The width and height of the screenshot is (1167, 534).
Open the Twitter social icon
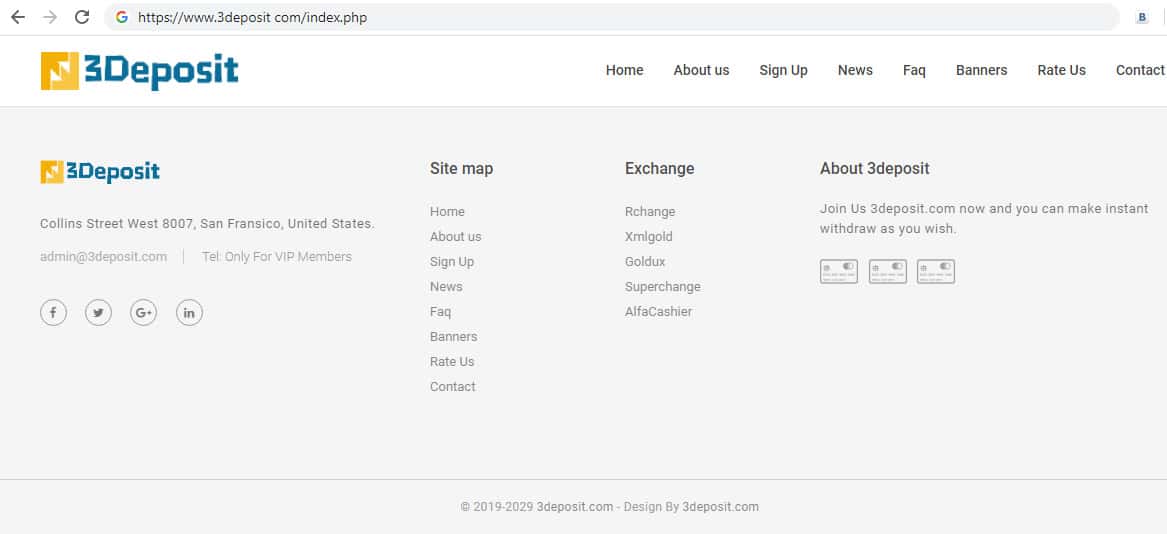click(x=98, y=313)
